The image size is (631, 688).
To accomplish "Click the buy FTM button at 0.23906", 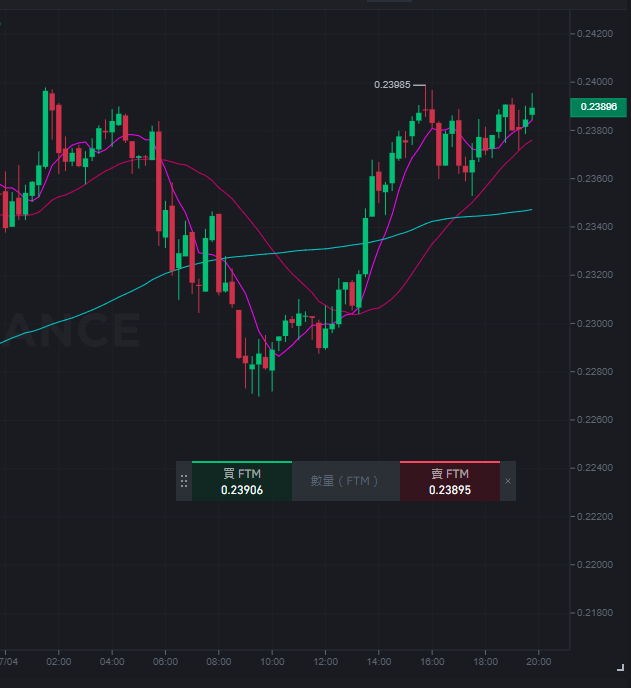I will pos(242,481).
